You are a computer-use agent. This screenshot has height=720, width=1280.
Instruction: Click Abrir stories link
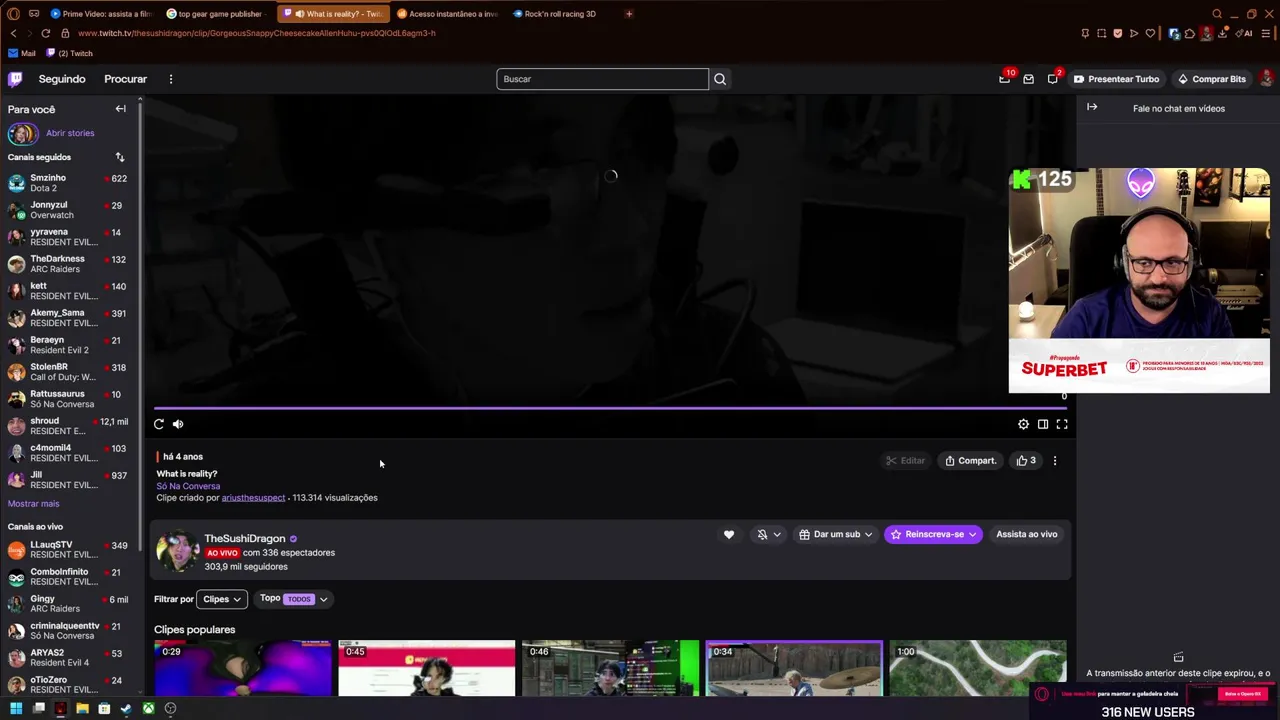70,133
